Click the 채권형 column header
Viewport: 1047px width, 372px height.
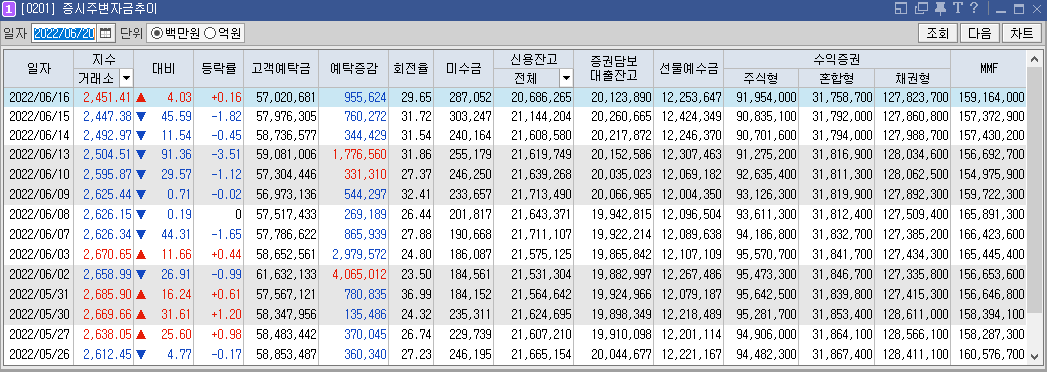click(912, 79)
